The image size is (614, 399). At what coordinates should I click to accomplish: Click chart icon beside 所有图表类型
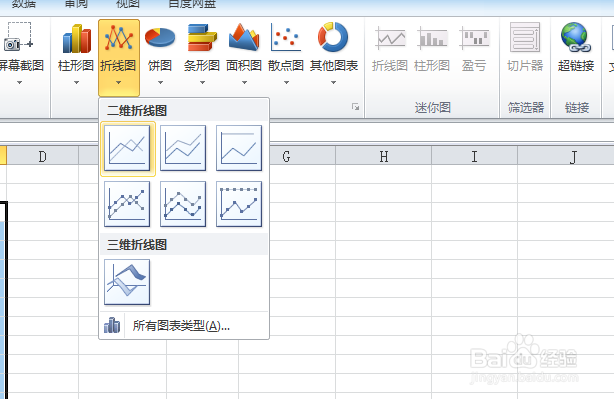point(112,325)
